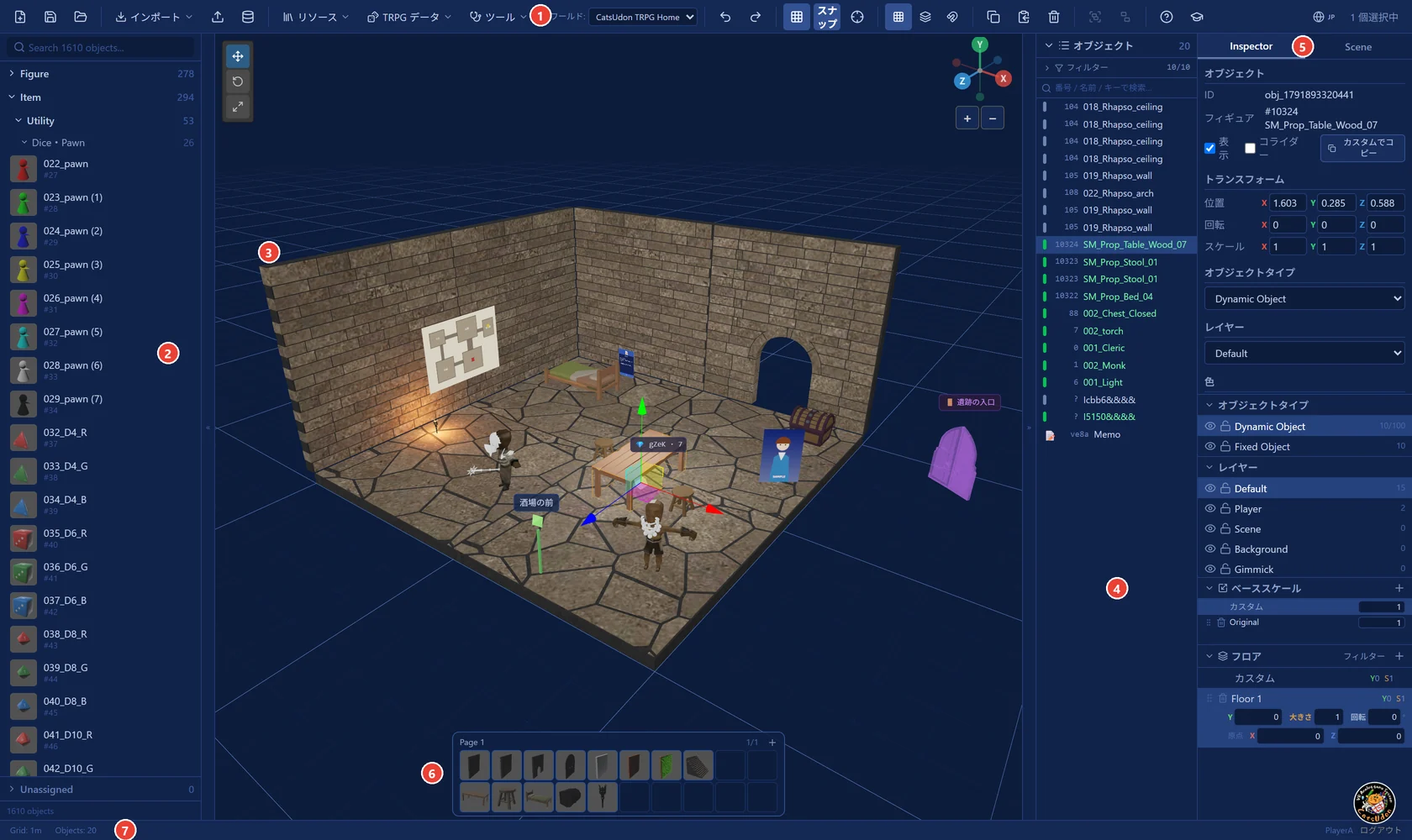Click the open folder icon
Screen dimensions: 1412x840
tap(81, 17)
